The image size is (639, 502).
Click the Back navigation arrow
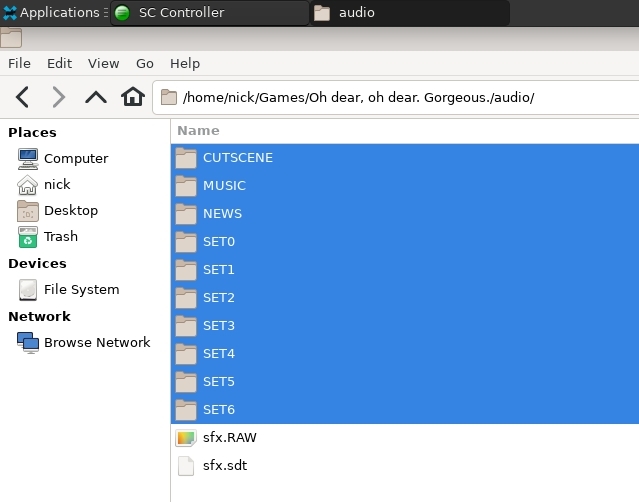[x=23, y=97]
